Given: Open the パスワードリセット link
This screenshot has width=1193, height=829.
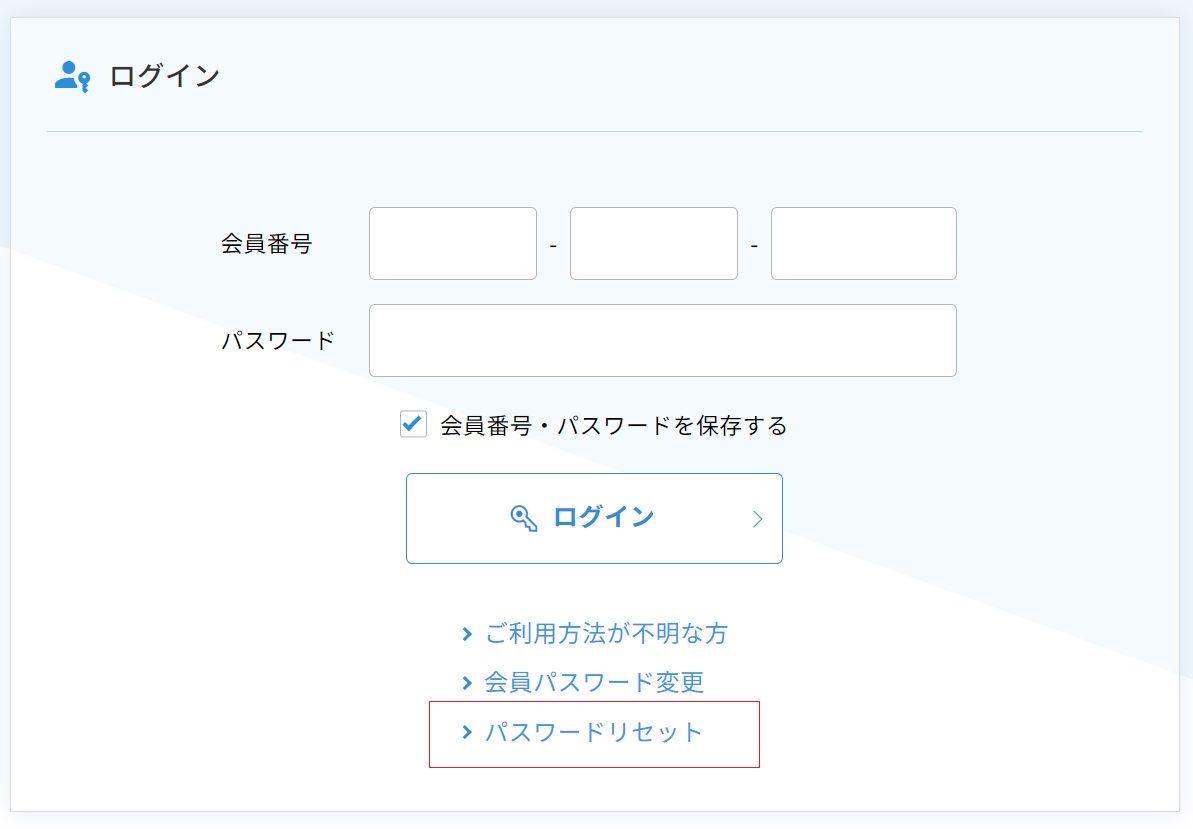Looking at the screenshot, I should pos(593,732).
